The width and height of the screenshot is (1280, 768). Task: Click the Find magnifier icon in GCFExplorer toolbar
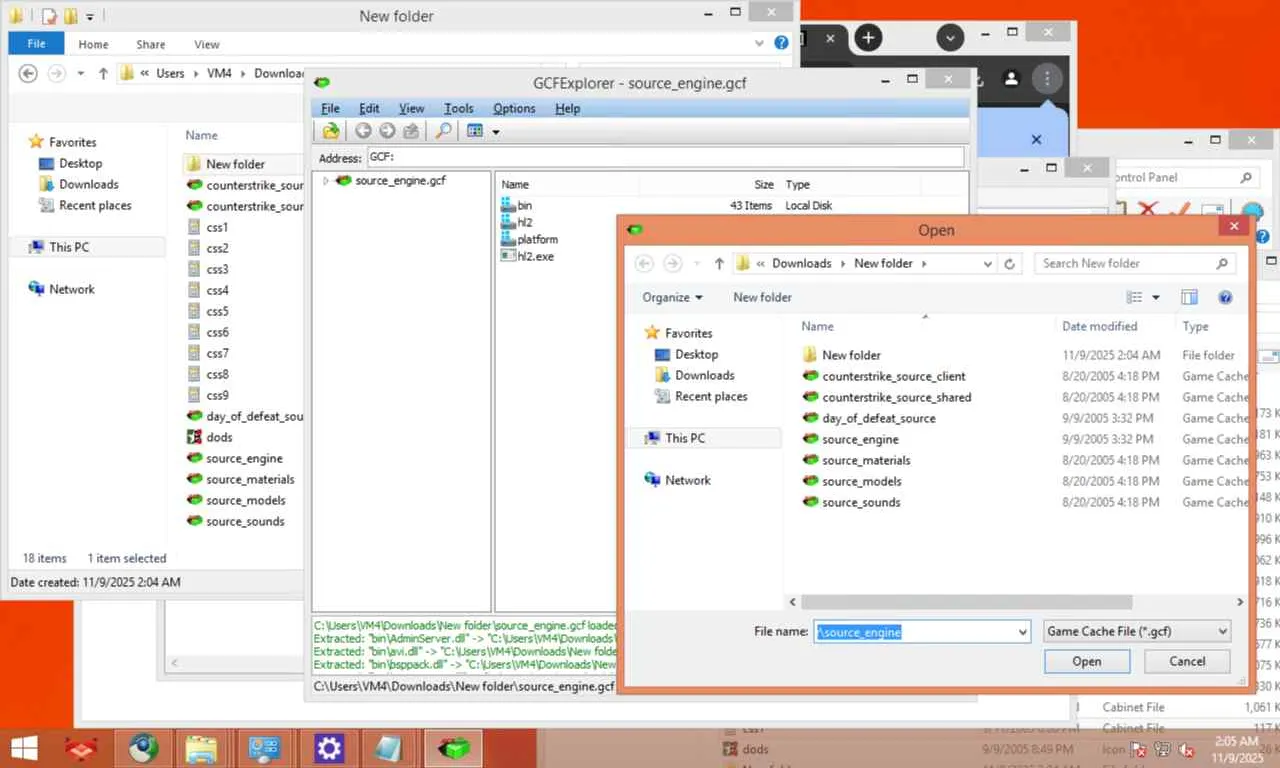click(443, 131)
